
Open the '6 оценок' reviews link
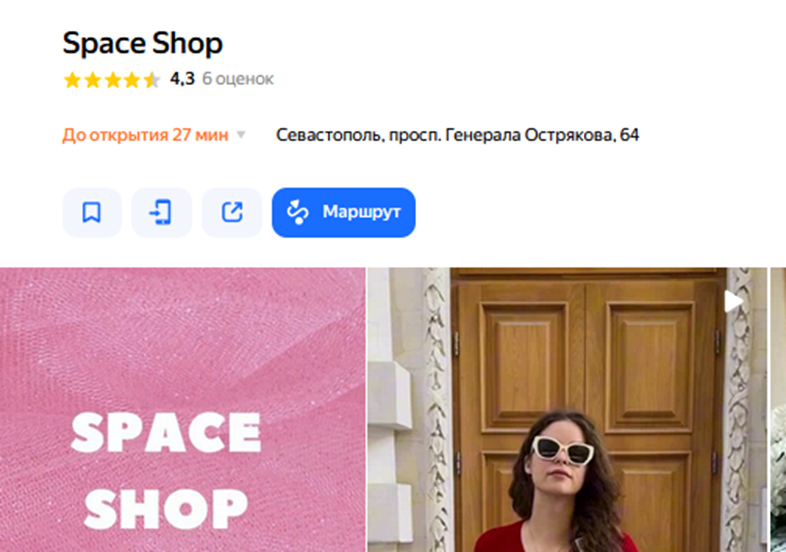pyautogui.click(x=238, y=79)
